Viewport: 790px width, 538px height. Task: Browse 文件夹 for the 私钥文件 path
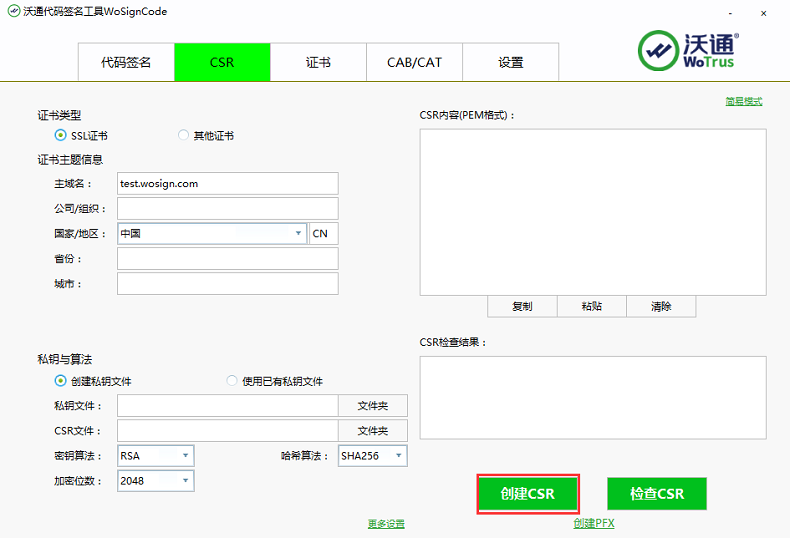click(x=372, y=406)
